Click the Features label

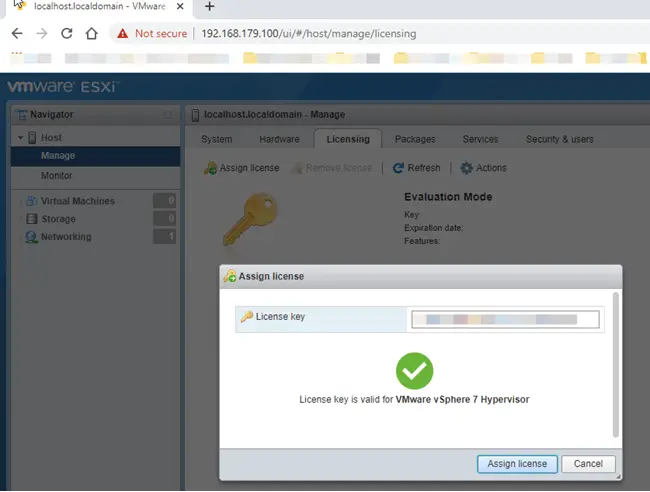point(422,241)
